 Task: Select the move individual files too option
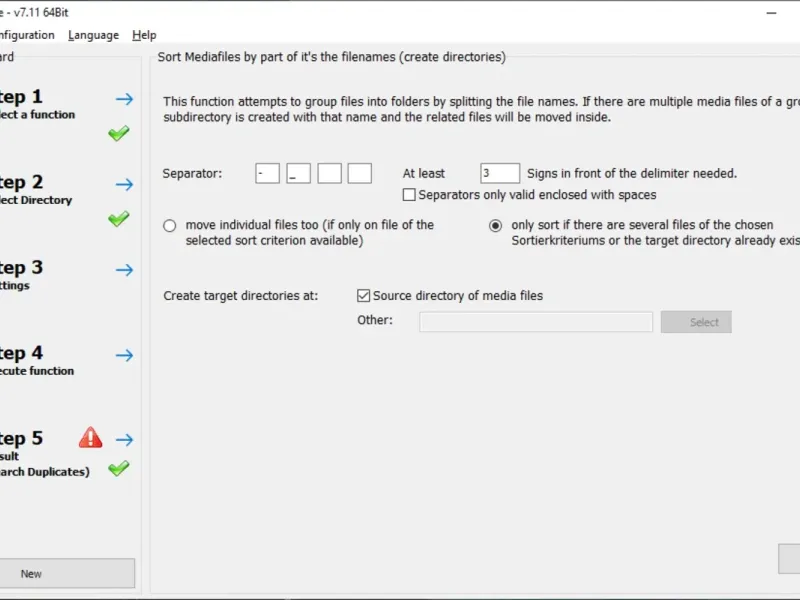(x=170, y=226)
